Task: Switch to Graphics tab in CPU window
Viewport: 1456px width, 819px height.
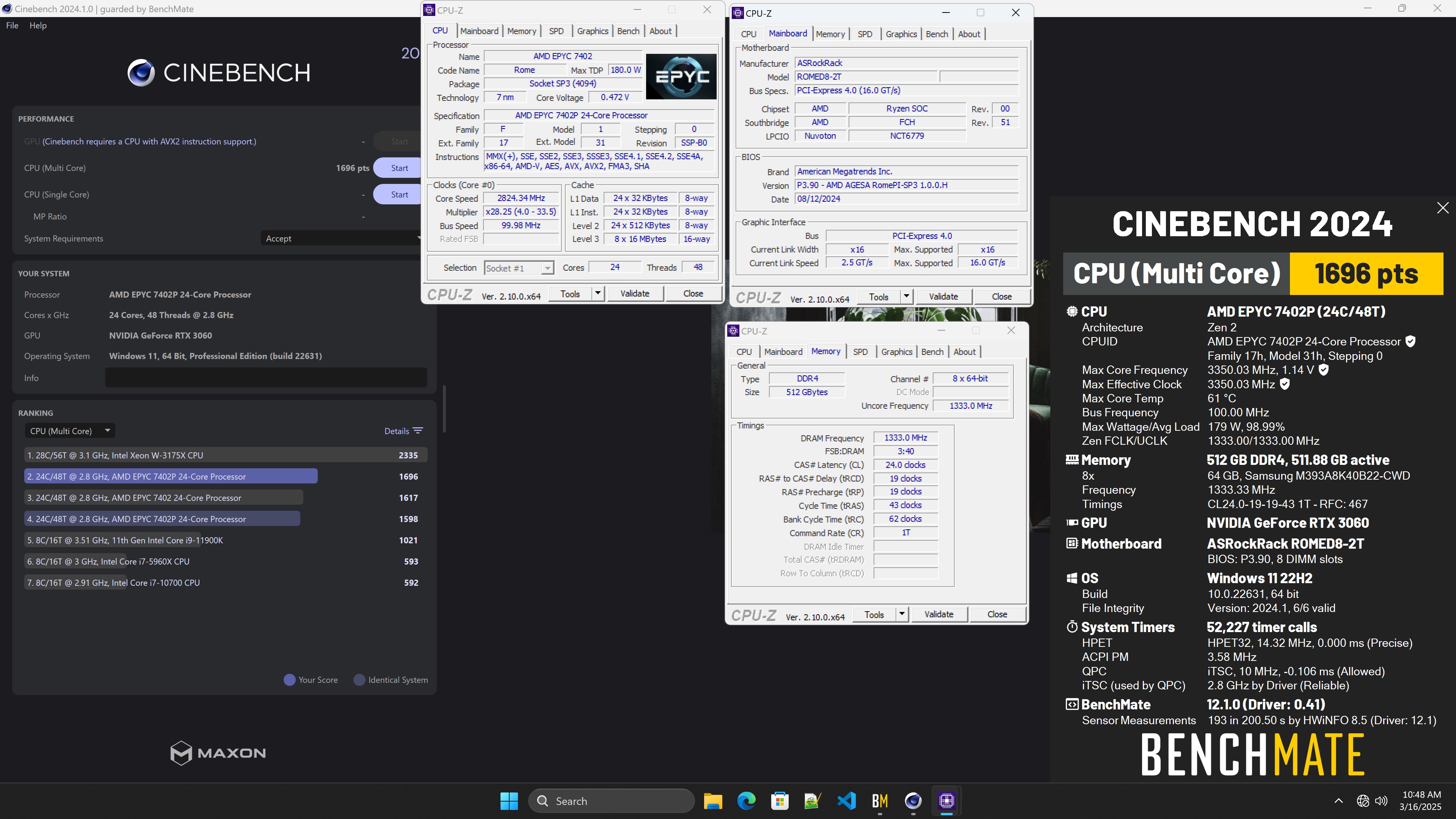Action: pyautogui.click(x=592, y=31)
